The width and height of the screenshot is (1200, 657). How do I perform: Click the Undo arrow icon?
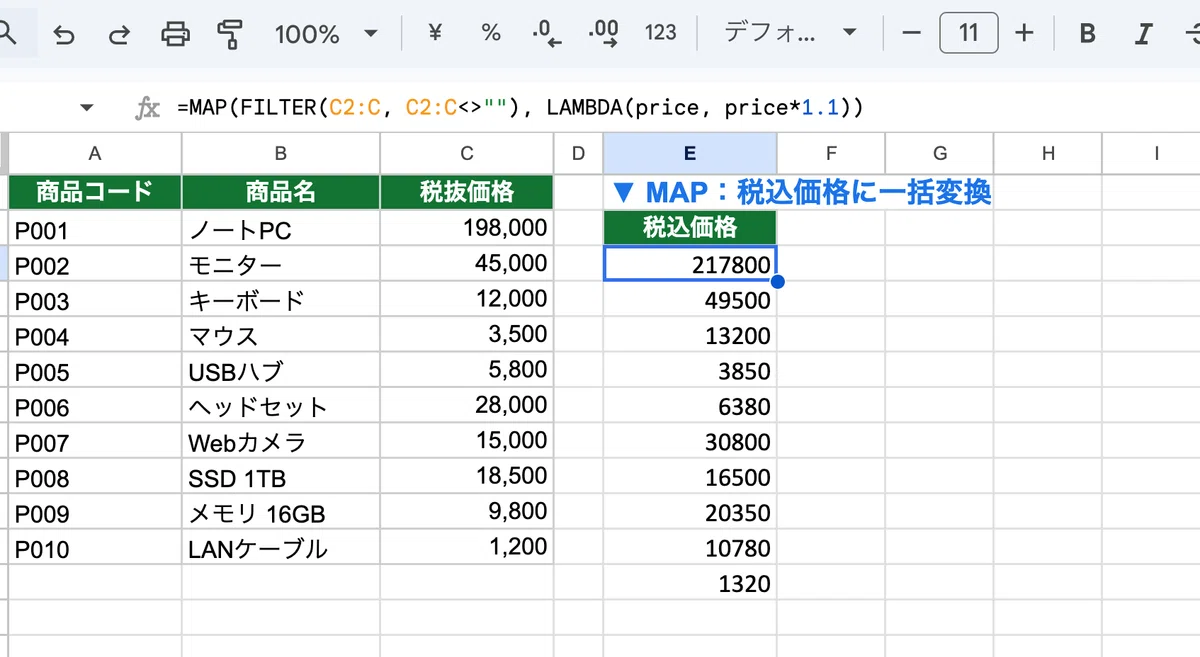[65, 34]
